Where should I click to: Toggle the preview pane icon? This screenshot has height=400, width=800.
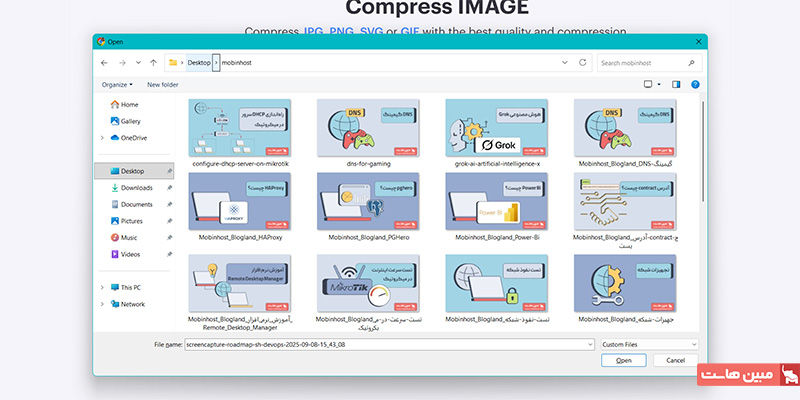(x=676, y=85)
